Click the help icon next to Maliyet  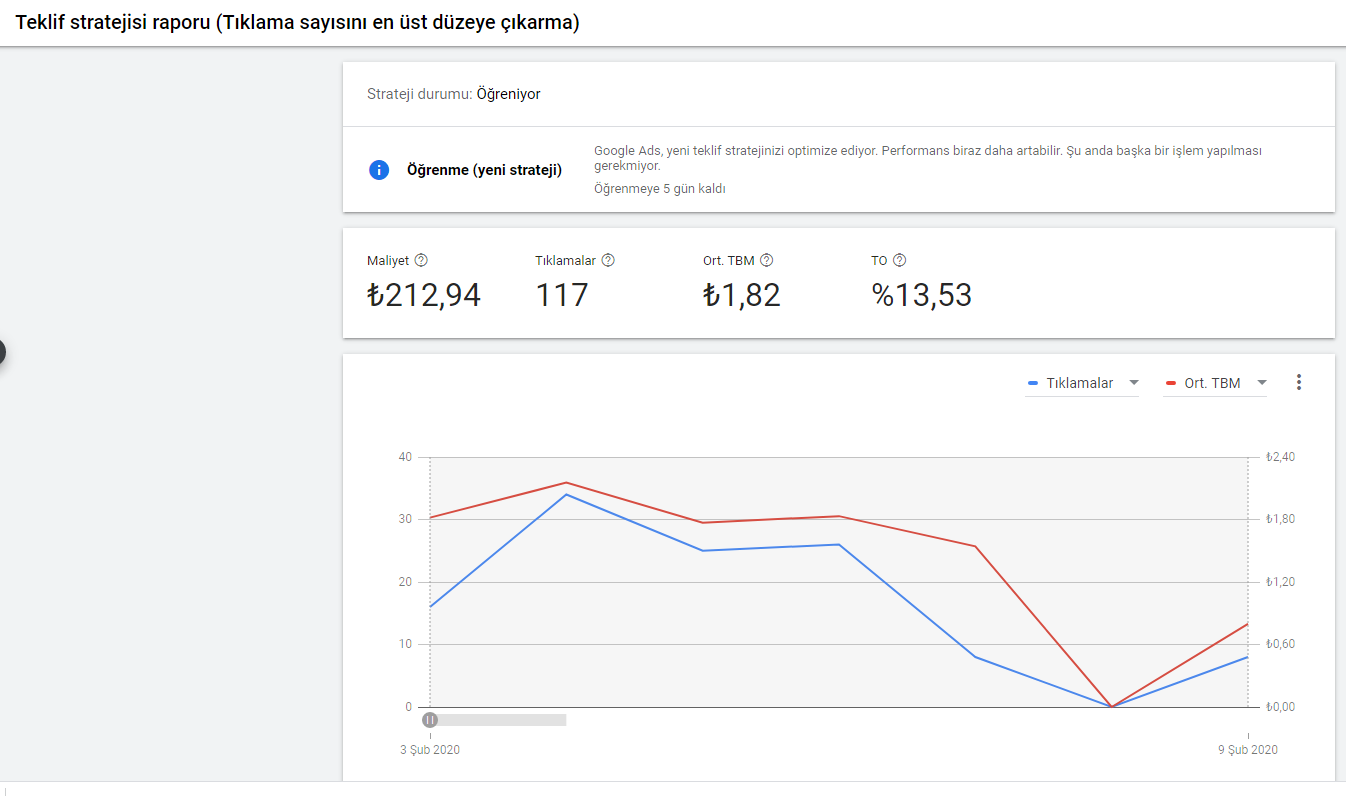[421, 260]
